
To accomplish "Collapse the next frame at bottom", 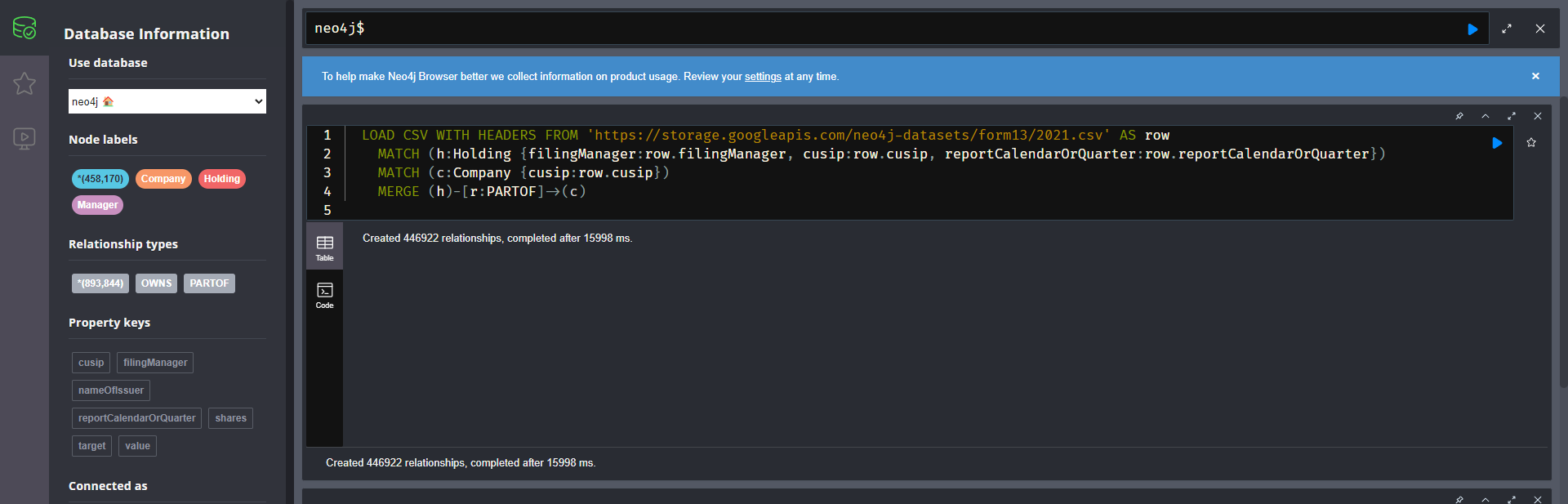I will tap(1486, 499).
